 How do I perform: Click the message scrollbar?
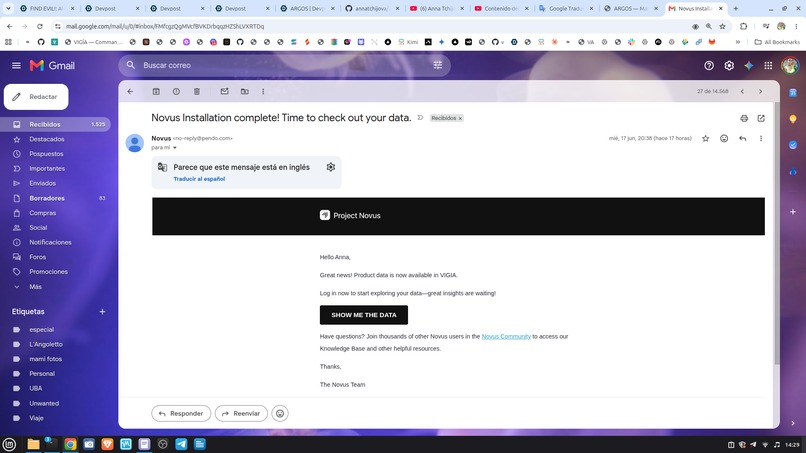777,233
